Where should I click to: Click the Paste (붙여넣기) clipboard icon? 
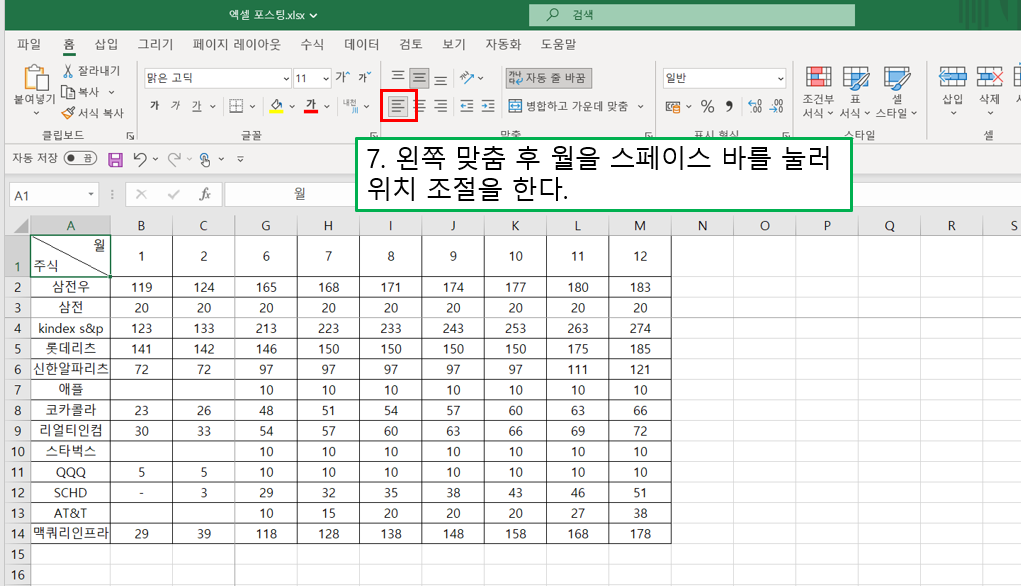coord(36,77)
